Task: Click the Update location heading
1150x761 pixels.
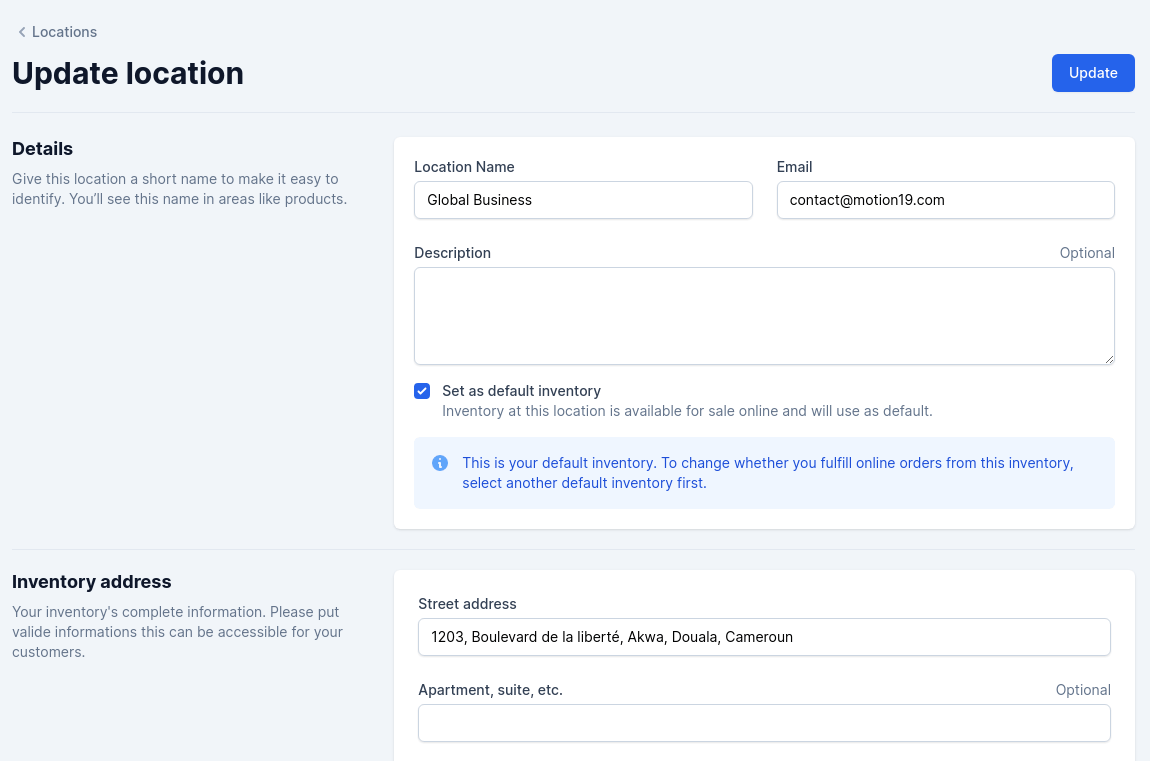Action: tap(128, 73)
